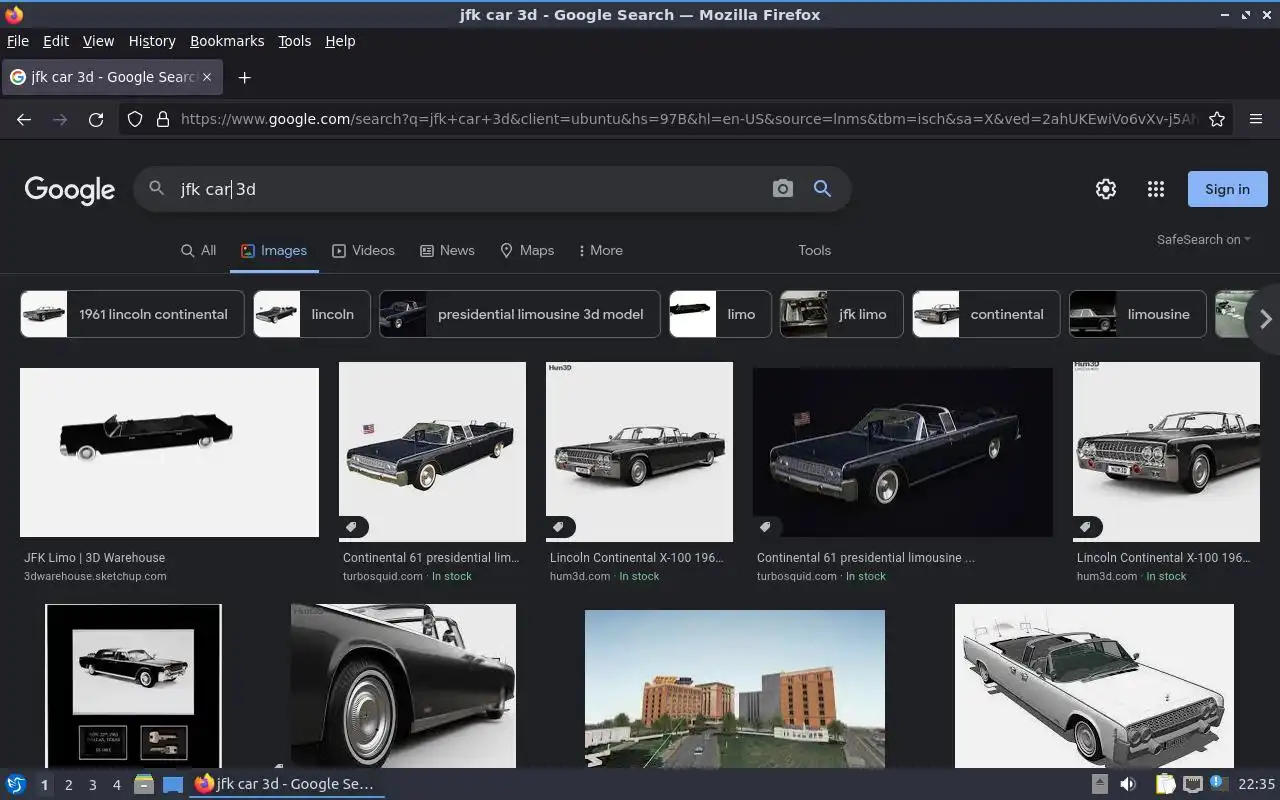Go back to the previous page
1280x800 pixels.
click(24, 119)
